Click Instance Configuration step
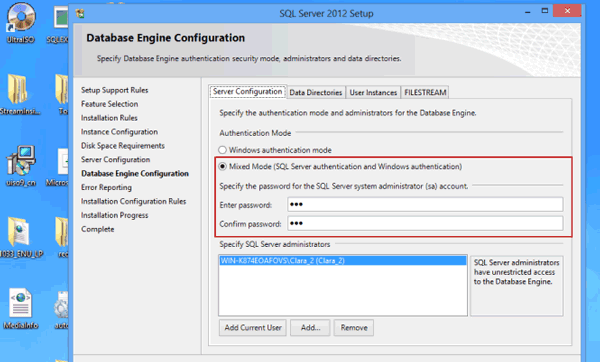 pos(119,132)
